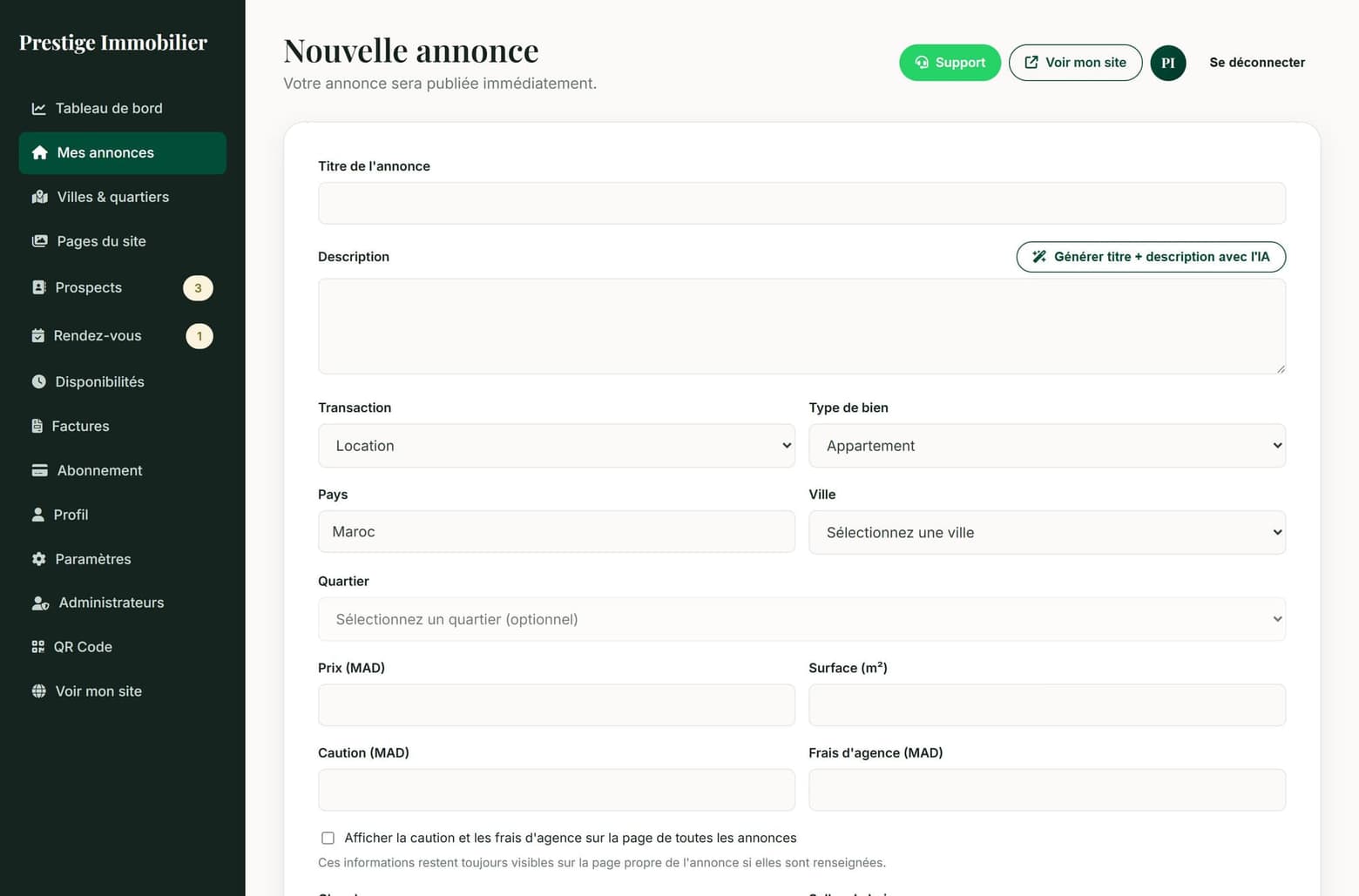
Task: Click the Pages du site images icon
Action: [x=39, y=241]
